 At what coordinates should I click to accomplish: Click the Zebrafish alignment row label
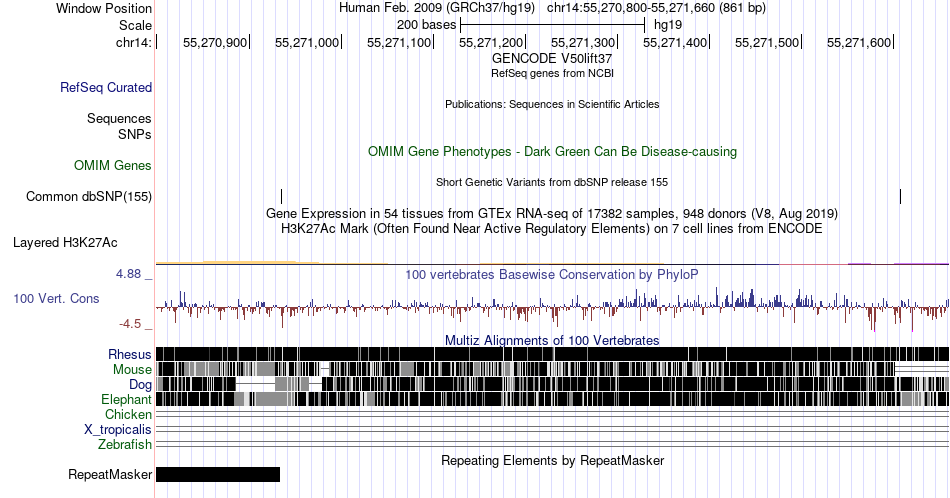tap(125, 444)
